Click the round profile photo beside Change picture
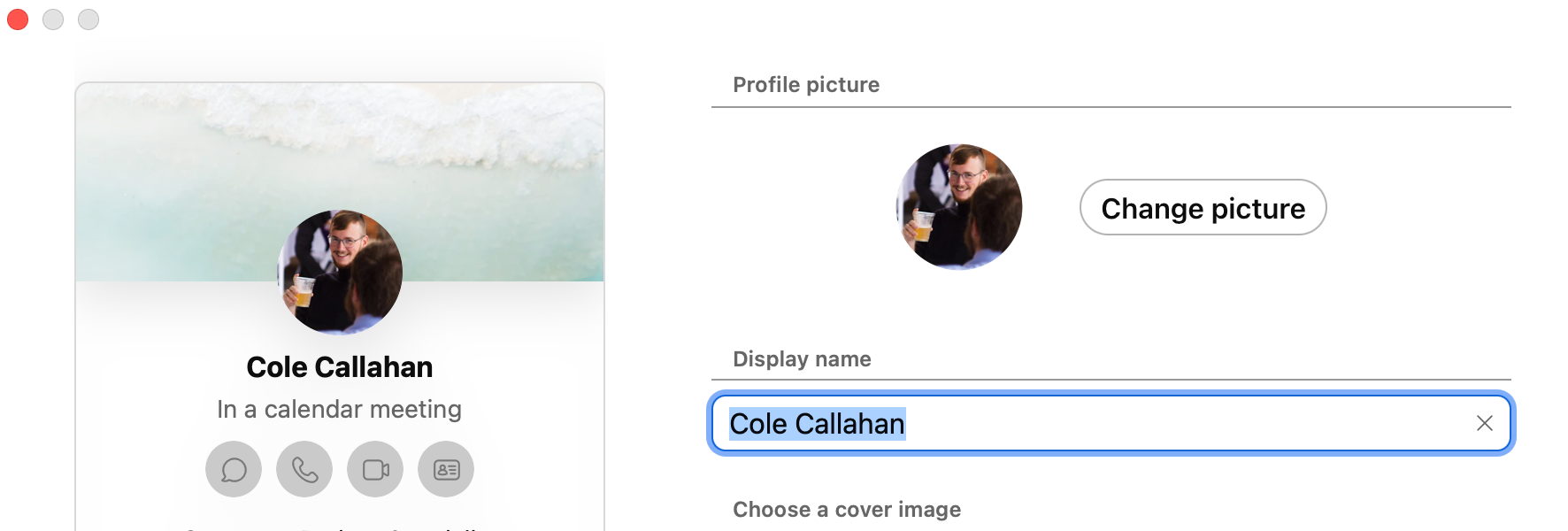 (x=959, y=207)
